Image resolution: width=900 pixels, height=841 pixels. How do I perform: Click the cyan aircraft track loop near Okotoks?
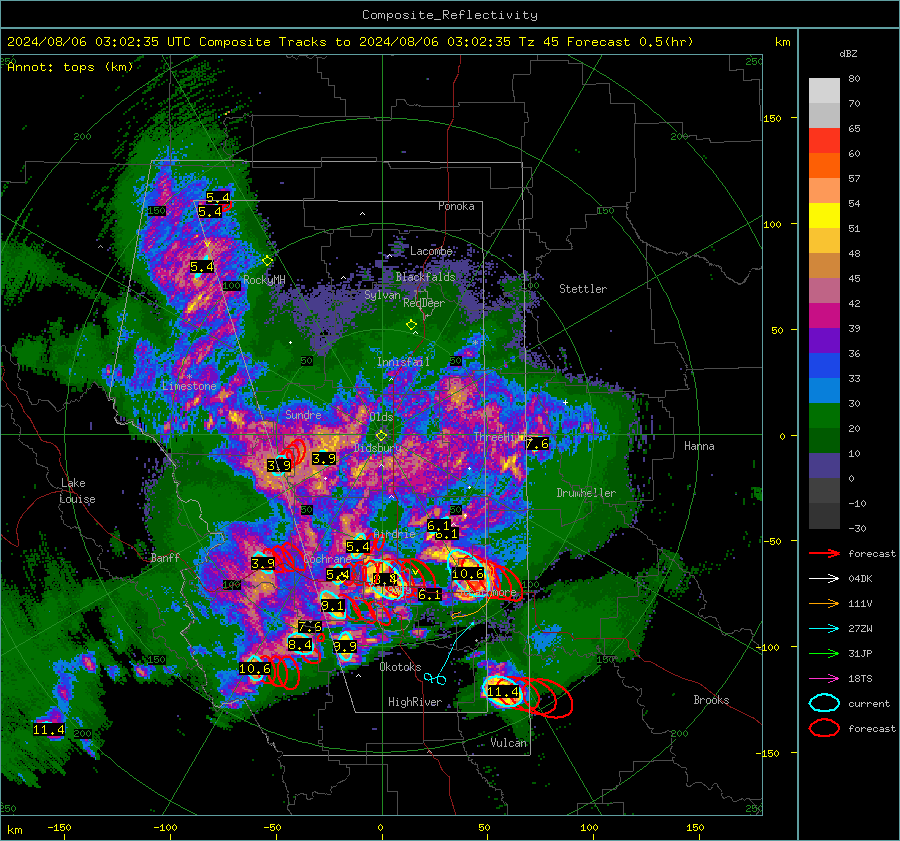(x=435, y=680)
